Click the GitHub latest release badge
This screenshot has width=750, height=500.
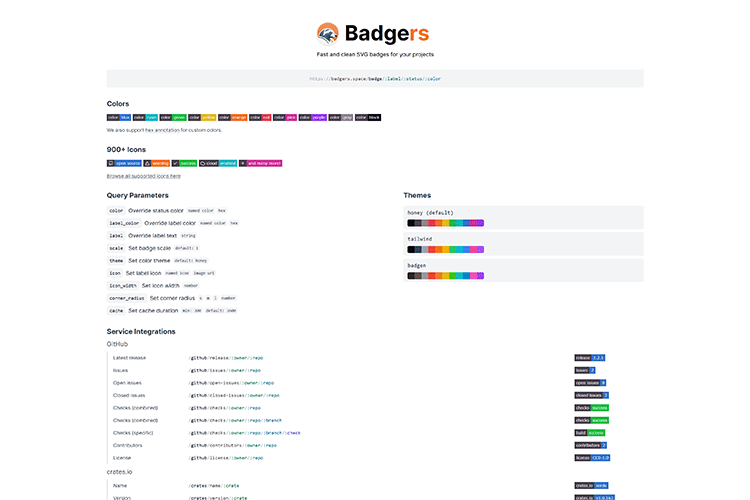[x=590, y=357]
